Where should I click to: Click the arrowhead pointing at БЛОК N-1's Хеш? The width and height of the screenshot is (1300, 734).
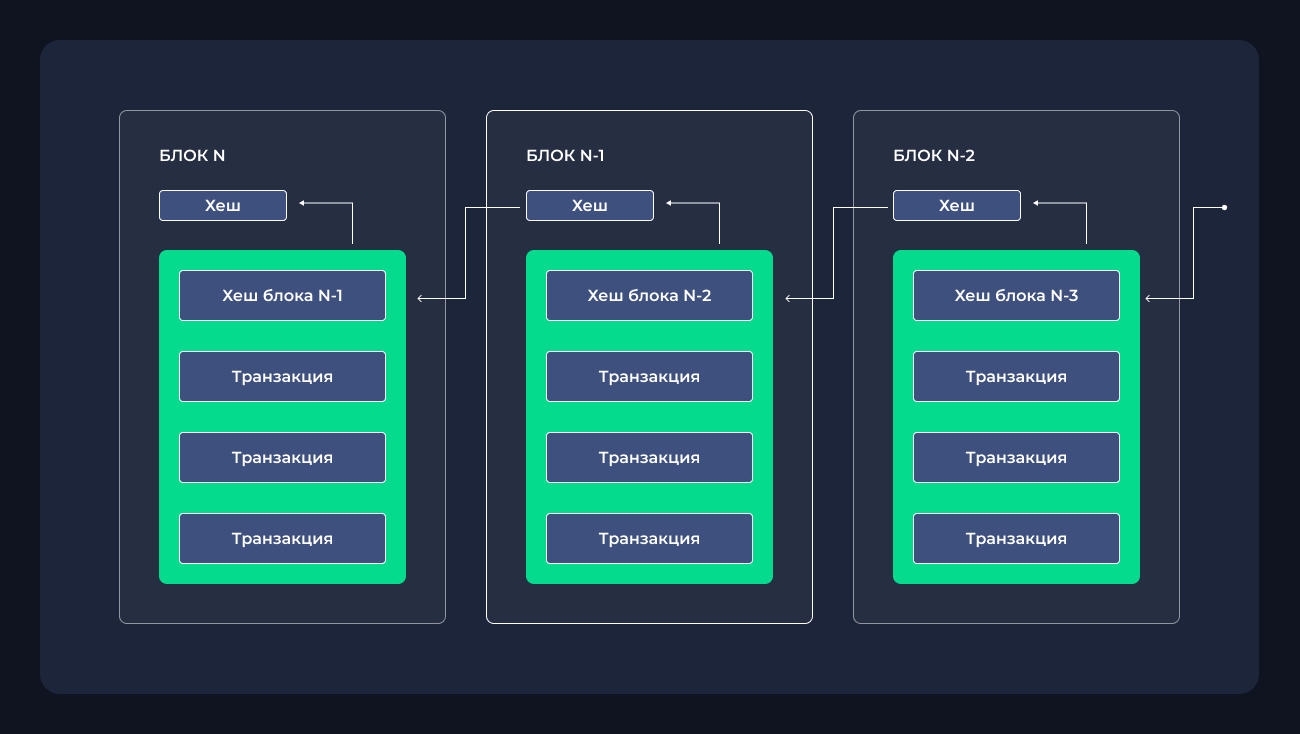pos(669,203)
